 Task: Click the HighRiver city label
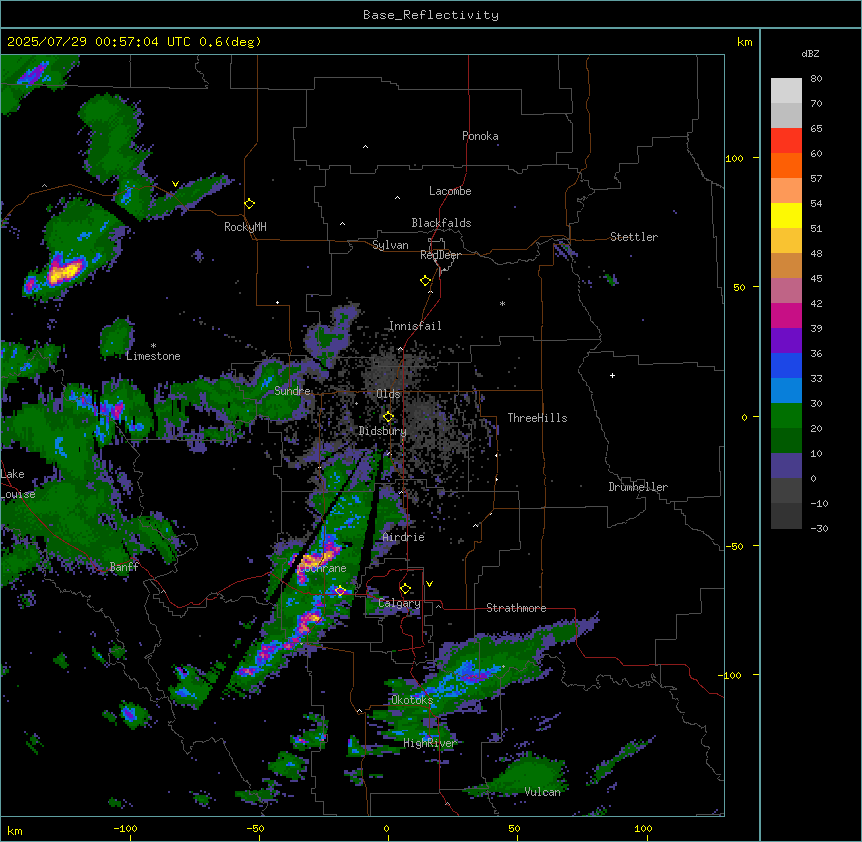430,743
